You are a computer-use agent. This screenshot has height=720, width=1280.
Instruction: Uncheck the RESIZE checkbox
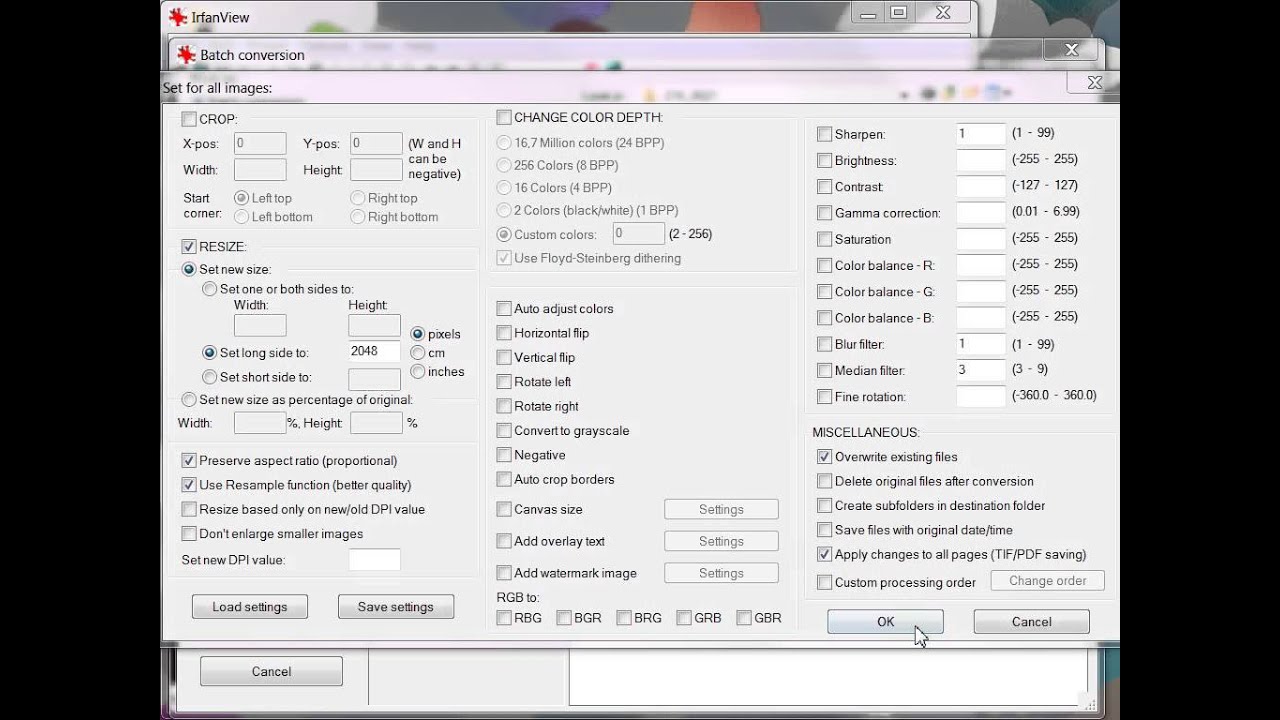tap(189, 246)
